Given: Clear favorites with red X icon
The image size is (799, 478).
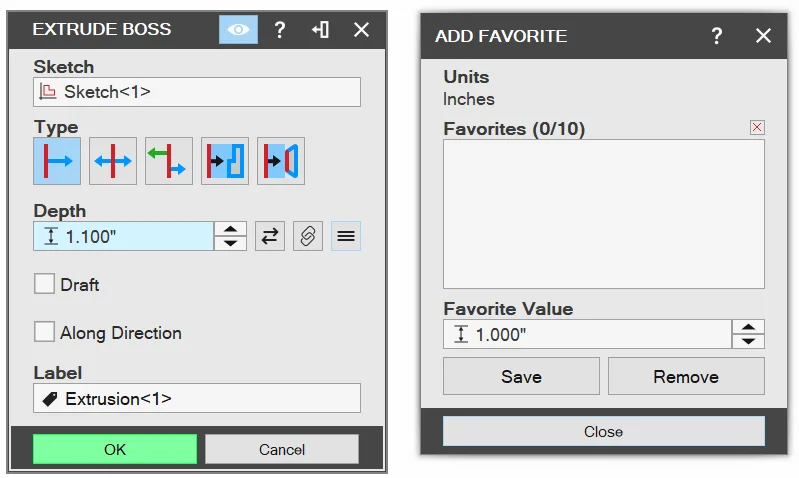Looking at the screenshot, I should tap(757, 127).
